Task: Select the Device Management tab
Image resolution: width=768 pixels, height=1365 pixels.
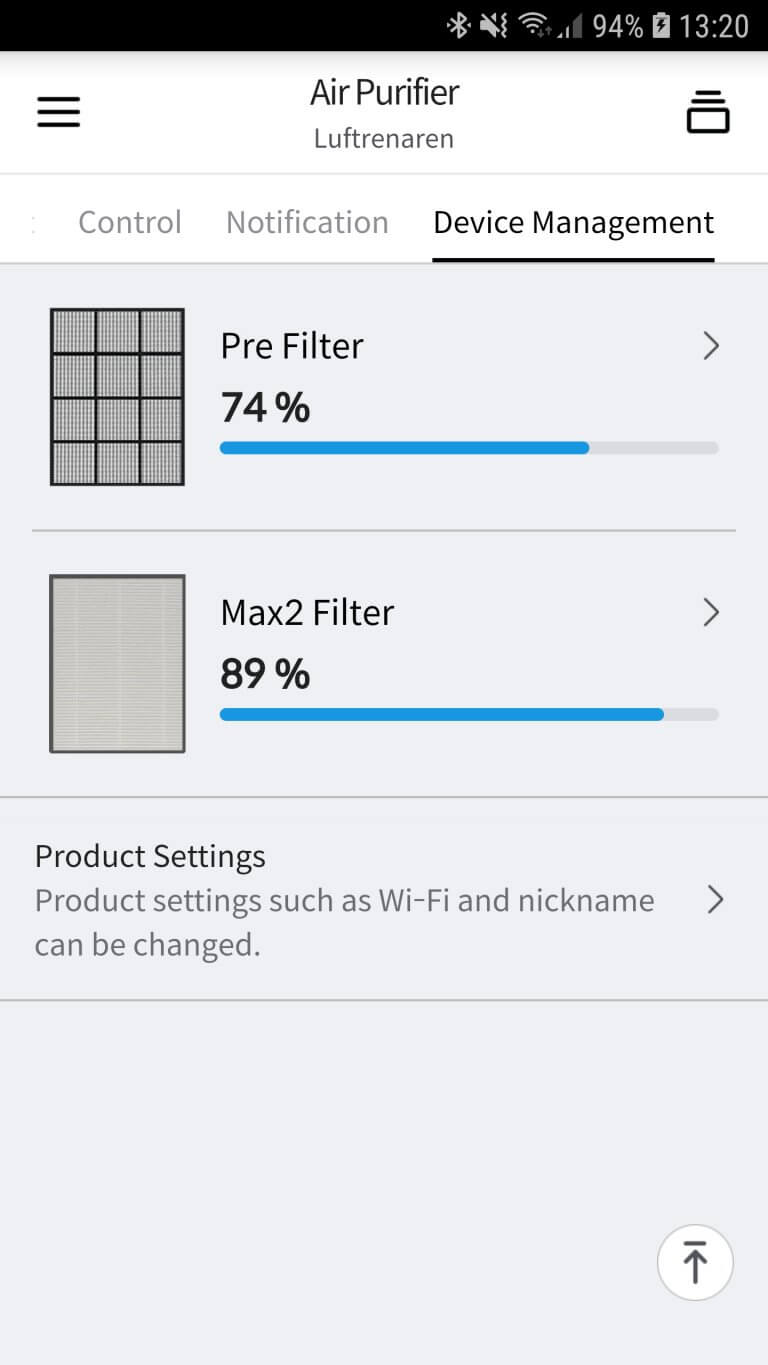Action: (574, 222)
